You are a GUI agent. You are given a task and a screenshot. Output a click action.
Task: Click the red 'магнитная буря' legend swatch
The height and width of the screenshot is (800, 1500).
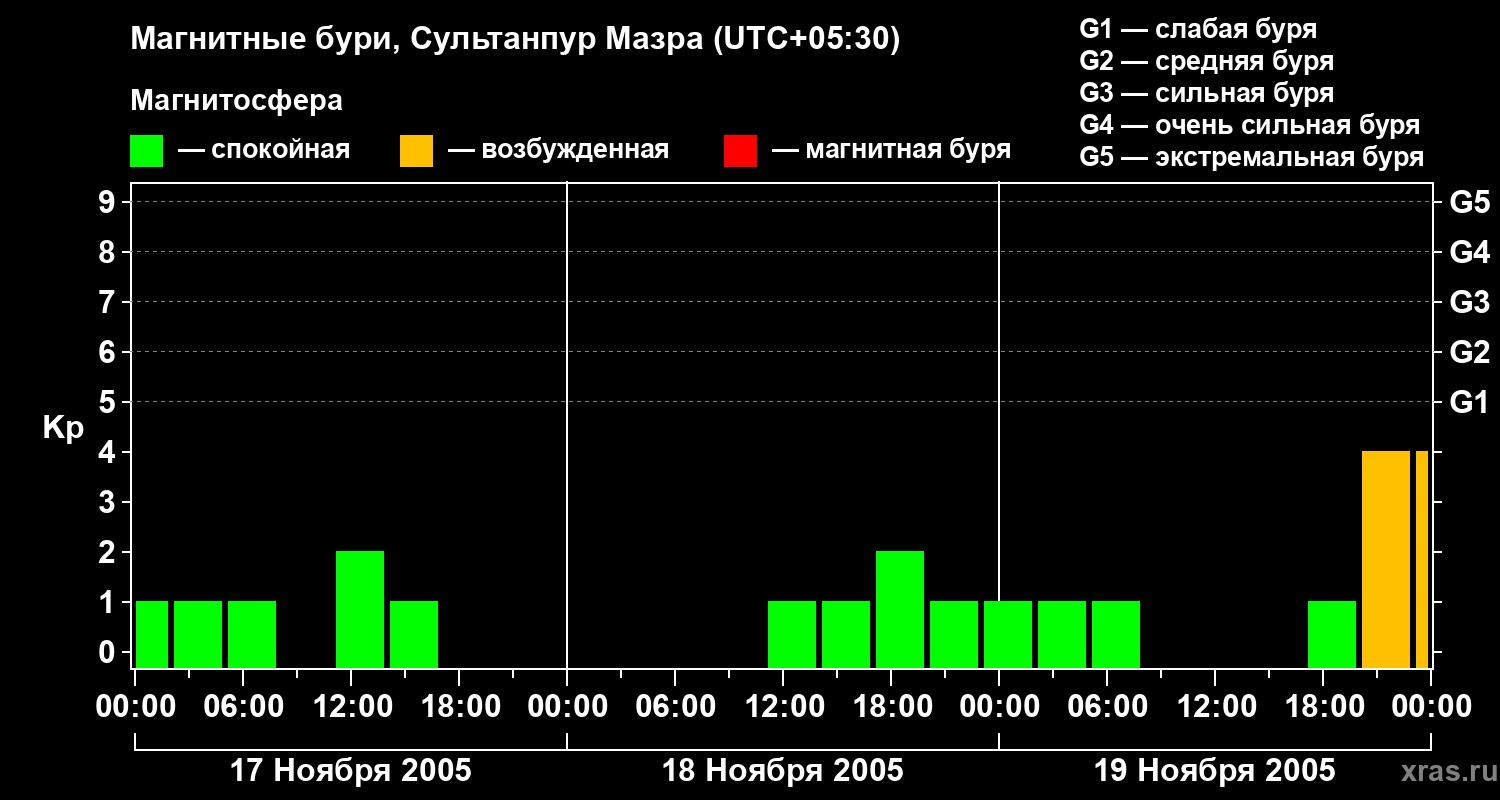740,151
